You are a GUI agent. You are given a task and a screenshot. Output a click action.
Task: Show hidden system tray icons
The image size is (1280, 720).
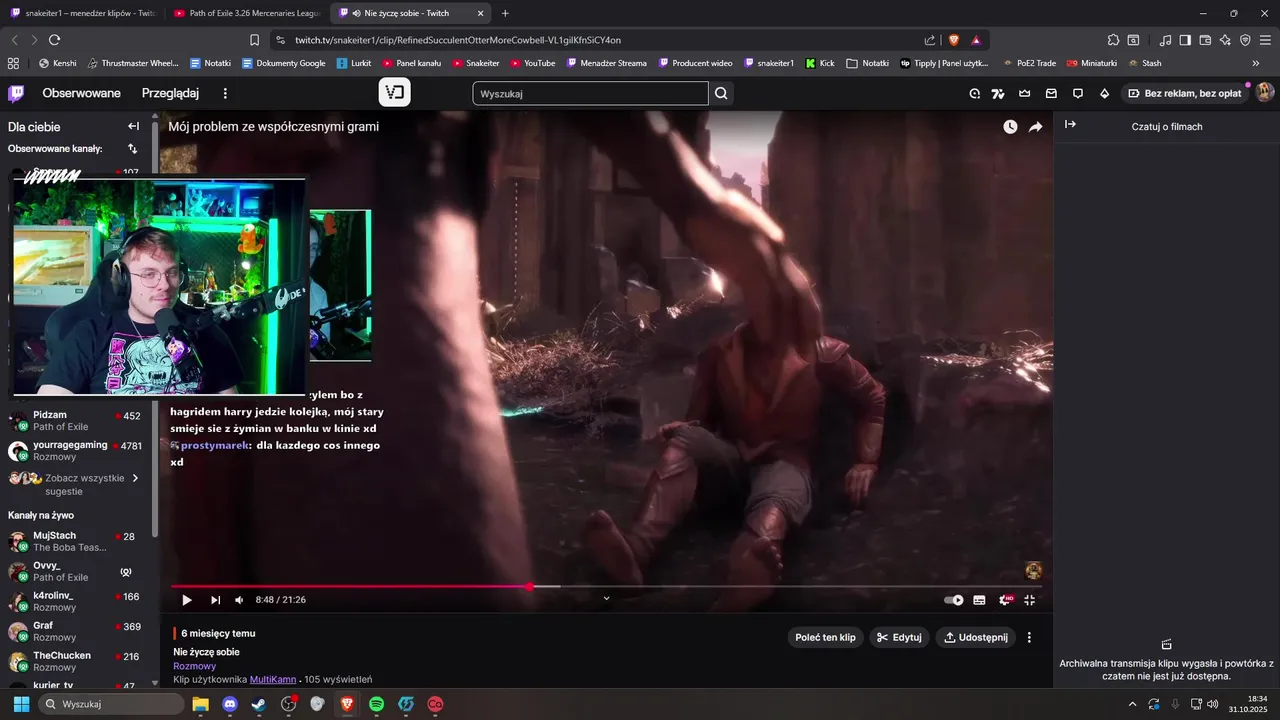click(1132, 704)
